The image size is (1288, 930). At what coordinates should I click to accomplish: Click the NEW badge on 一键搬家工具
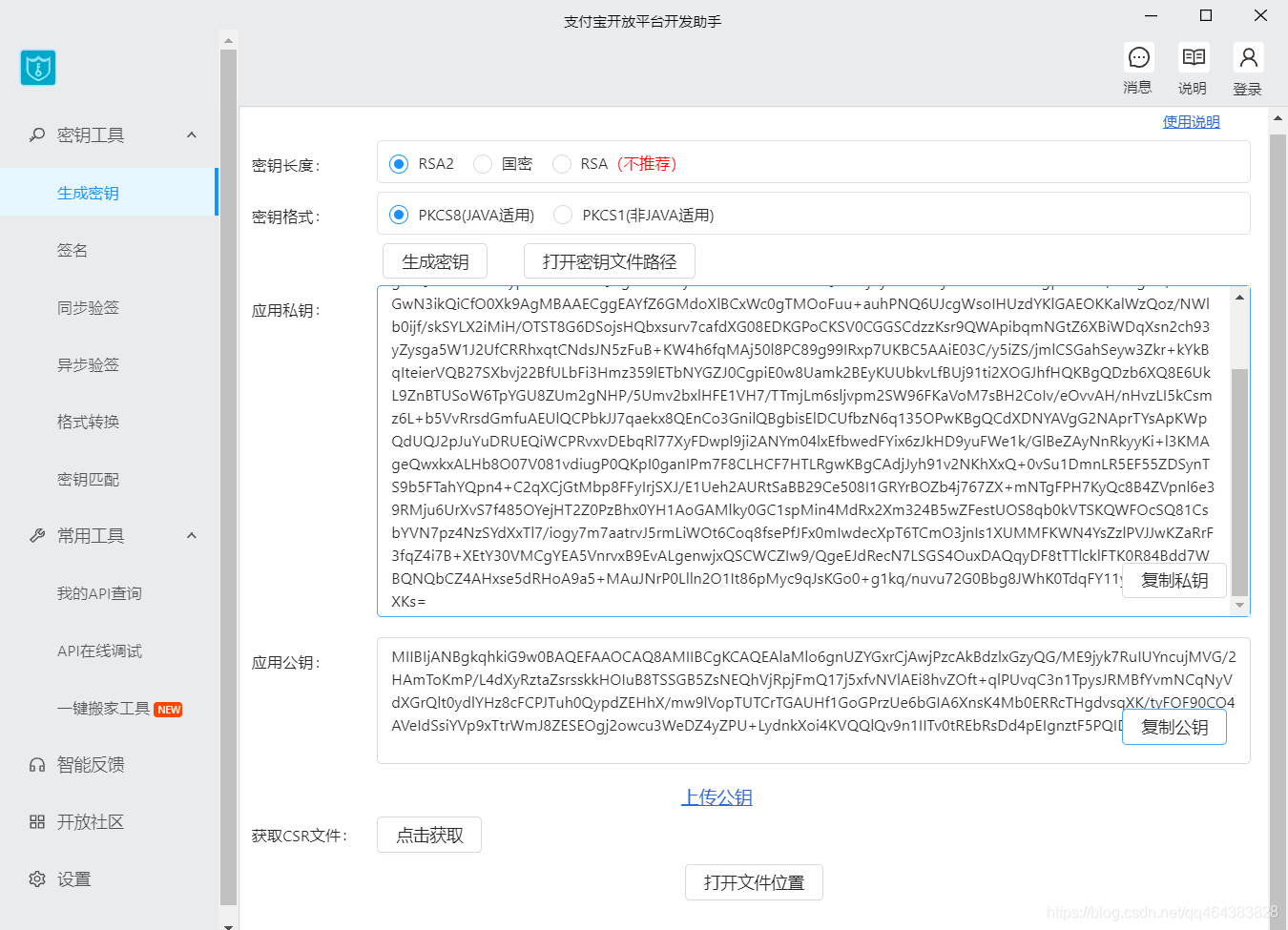pyautogui.click(x=169, y=710)
